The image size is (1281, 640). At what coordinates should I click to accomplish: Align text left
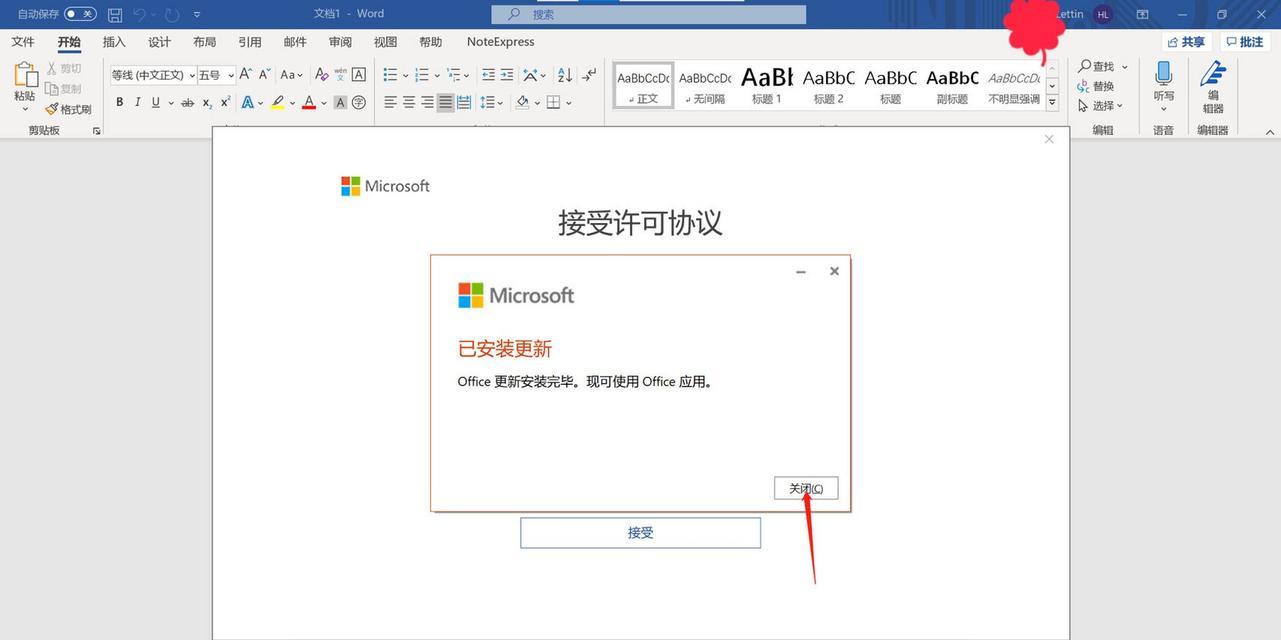(x=391, y=102)
